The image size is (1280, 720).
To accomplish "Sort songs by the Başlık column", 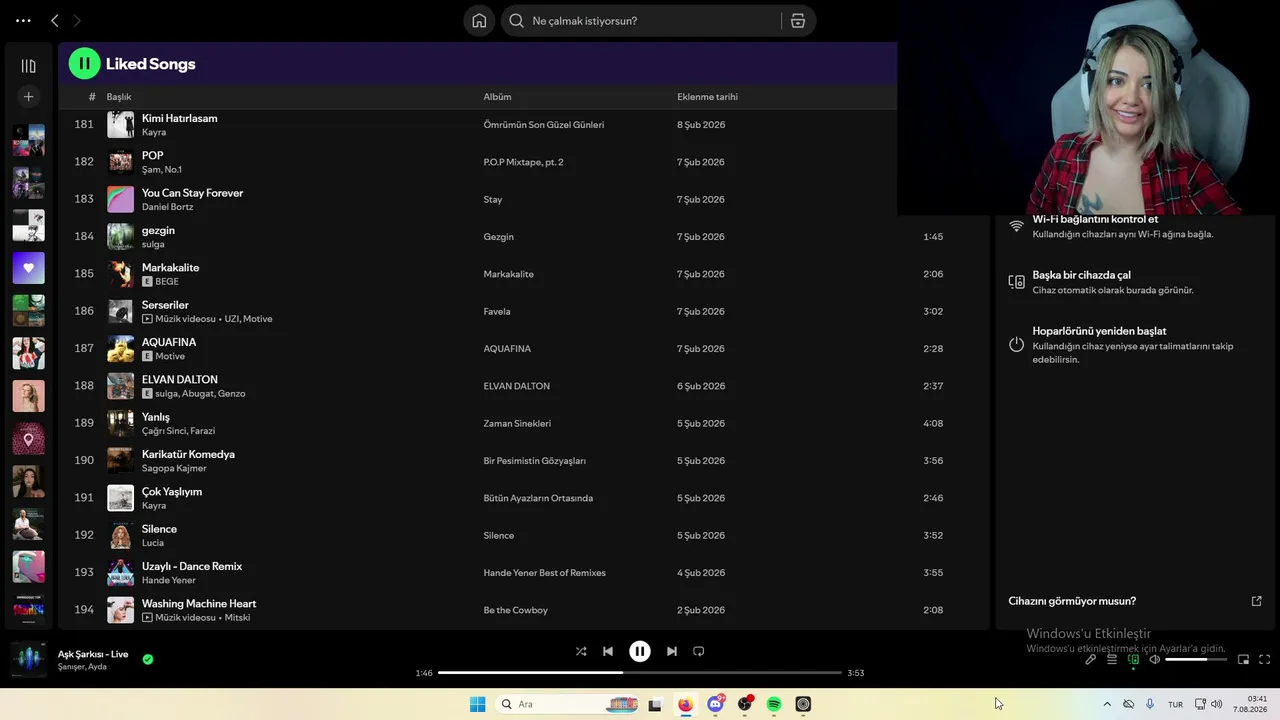I will tap(119, 97).
